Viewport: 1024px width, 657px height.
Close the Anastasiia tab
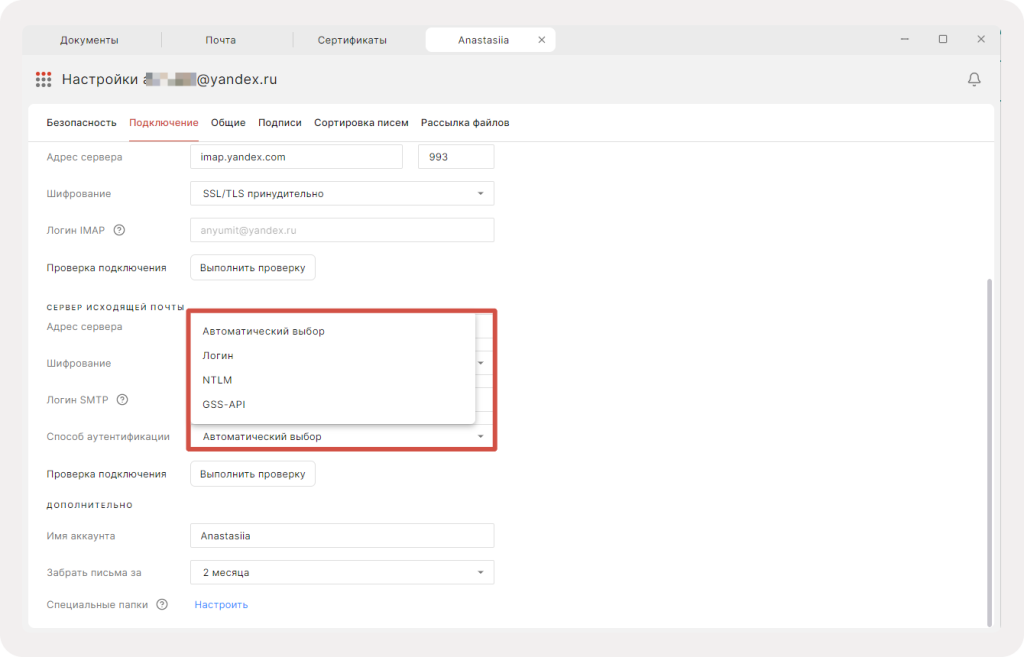click(541, 40)
